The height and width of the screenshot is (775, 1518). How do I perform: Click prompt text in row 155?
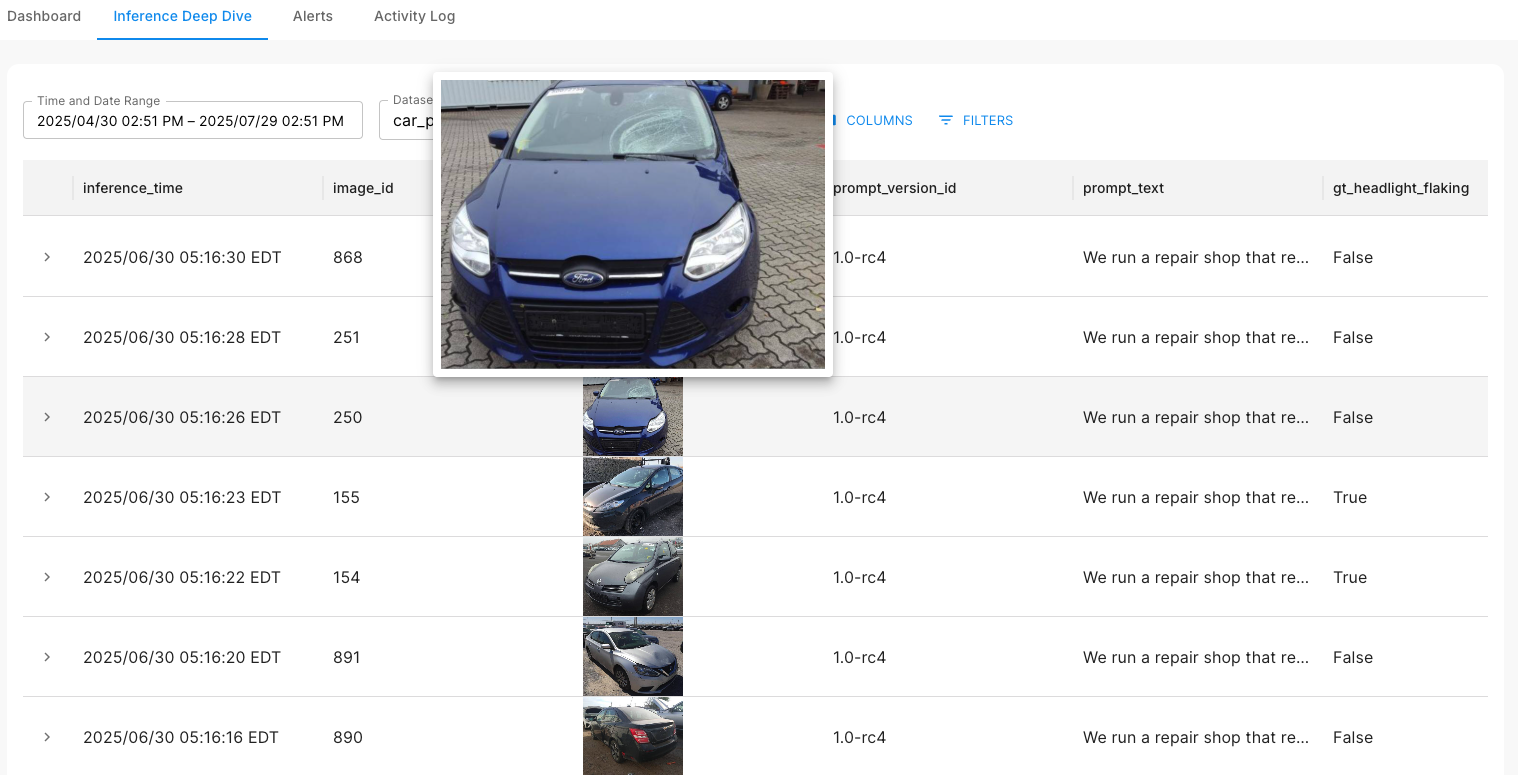tap(1196, 497)
